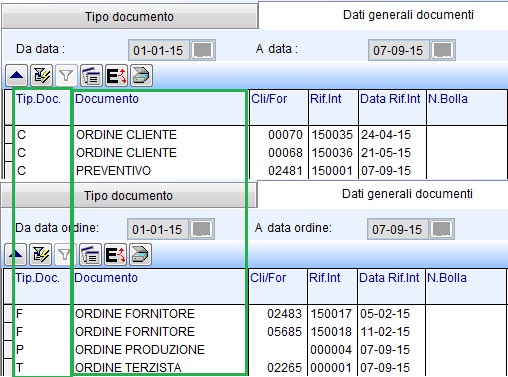Viewport: 508px width, 377px height.
Task: Switch to the lower 'Tipo documento' tab
Action: 128,196
